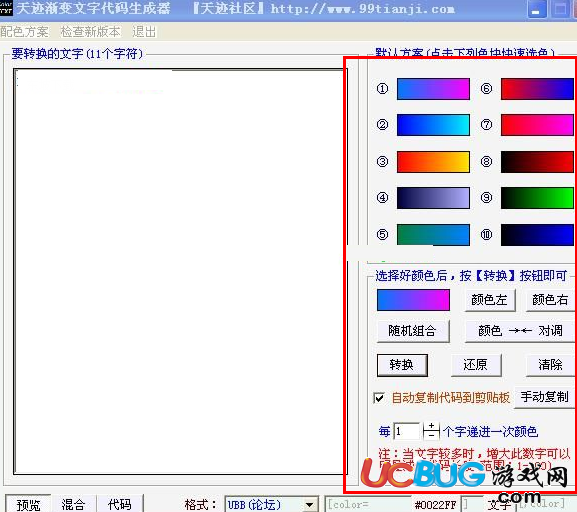577x512 pixels.
Task: Click the 随机组合 button
Action: pos(413,331)
